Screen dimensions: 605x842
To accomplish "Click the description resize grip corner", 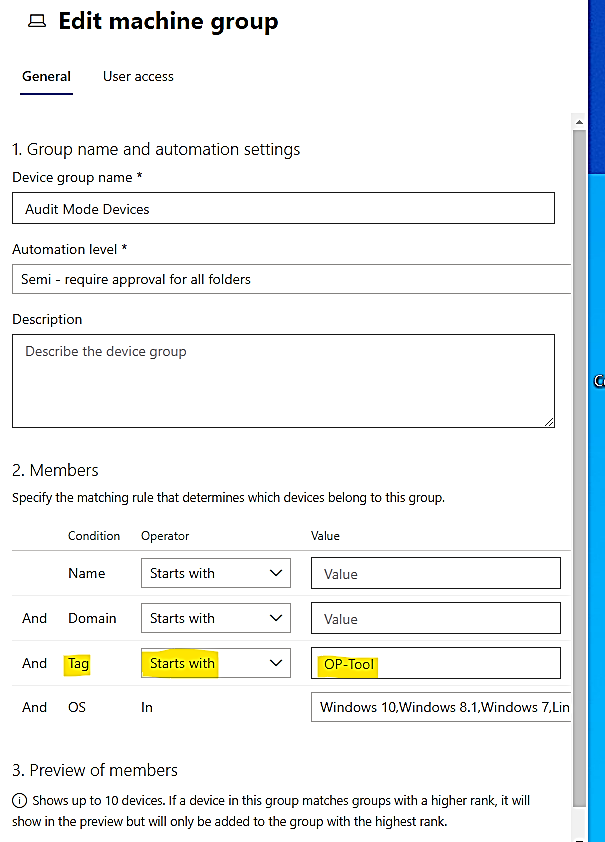I will click(x=549, y=422).
